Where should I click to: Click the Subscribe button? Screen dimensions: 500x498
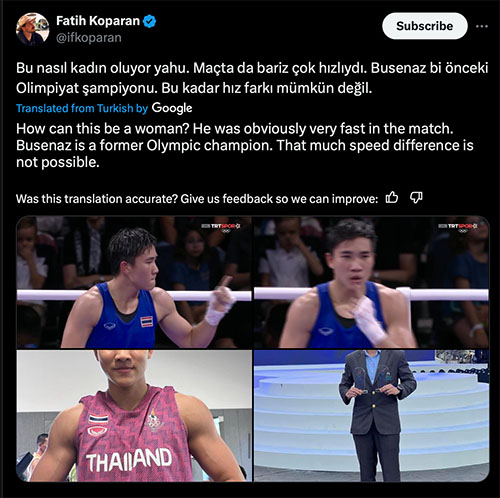tap(425, 26)
